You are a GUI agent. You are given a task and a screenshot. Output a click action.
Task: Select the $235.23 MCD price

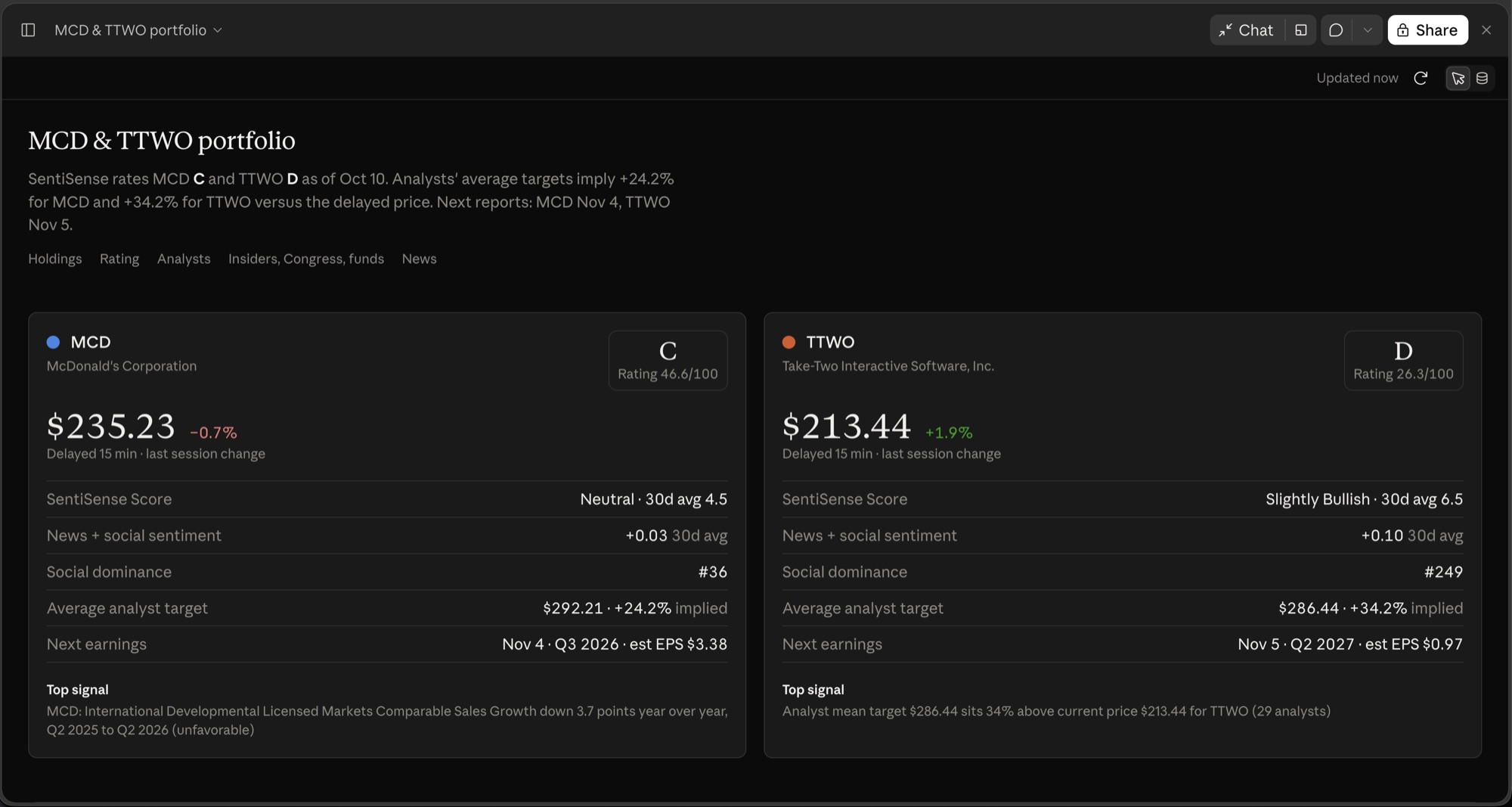pos(111,427)
